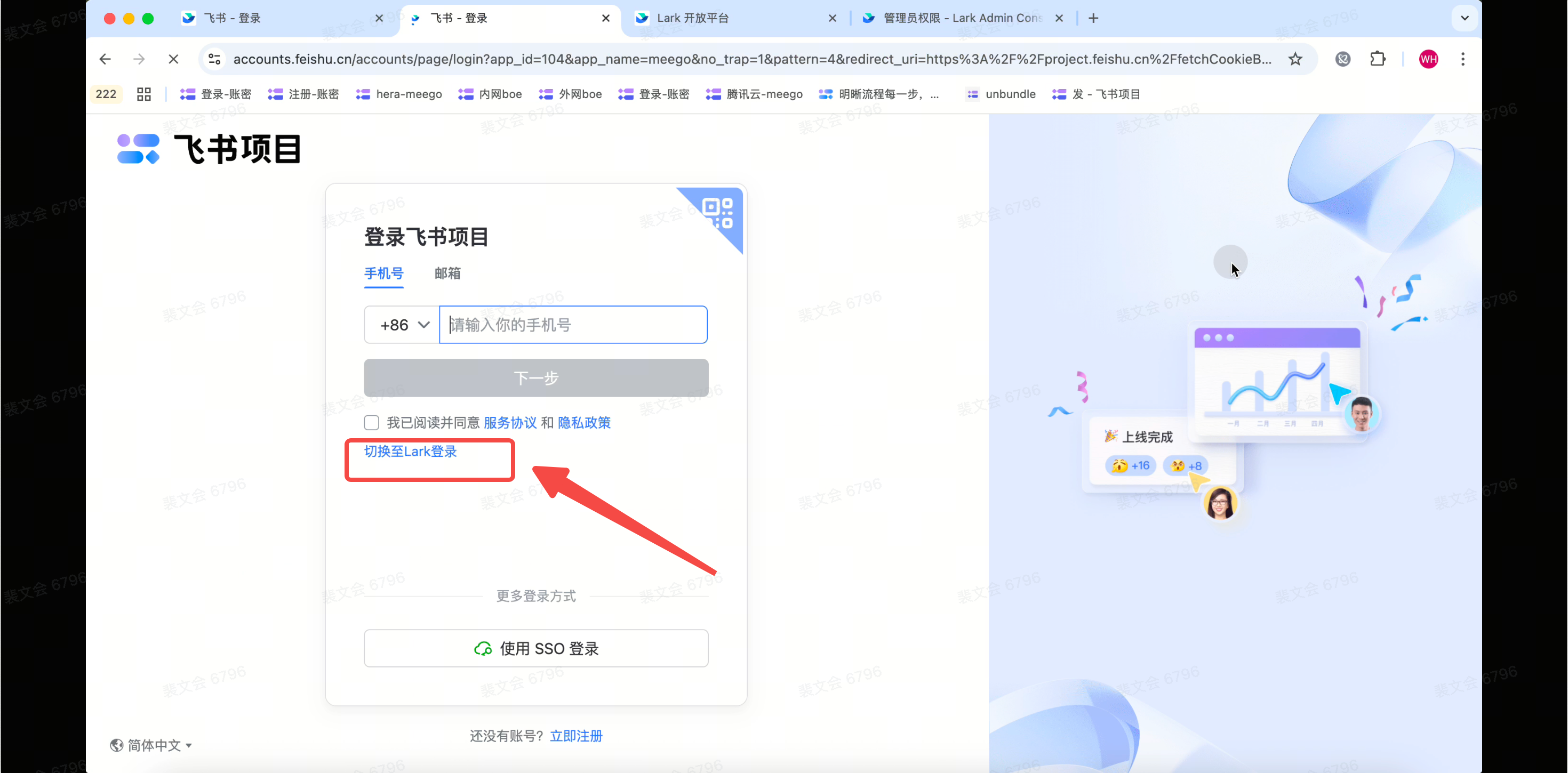Open the 腾讯云-meego bookmark
1568x773 pixels.
coord(755,94)
